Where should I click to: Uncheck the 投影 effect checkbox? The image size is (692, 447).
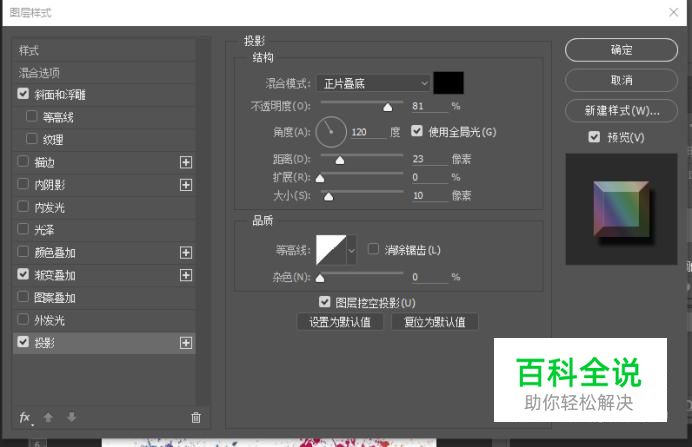pyautogui.click(x=23, y=342)
